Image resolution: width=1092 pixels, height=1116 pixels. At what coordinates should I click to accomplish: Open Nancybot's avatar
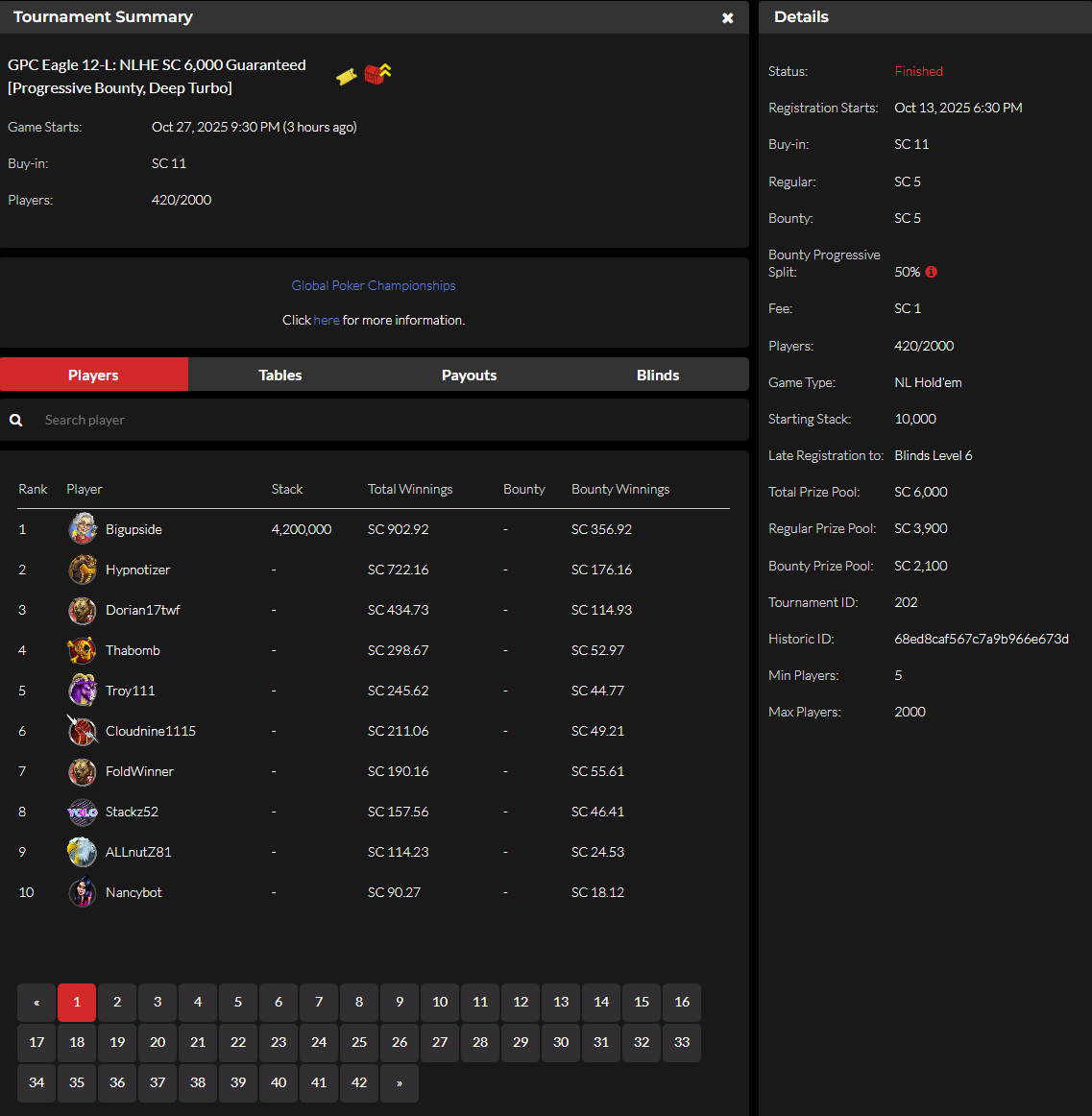coord(83,892)
